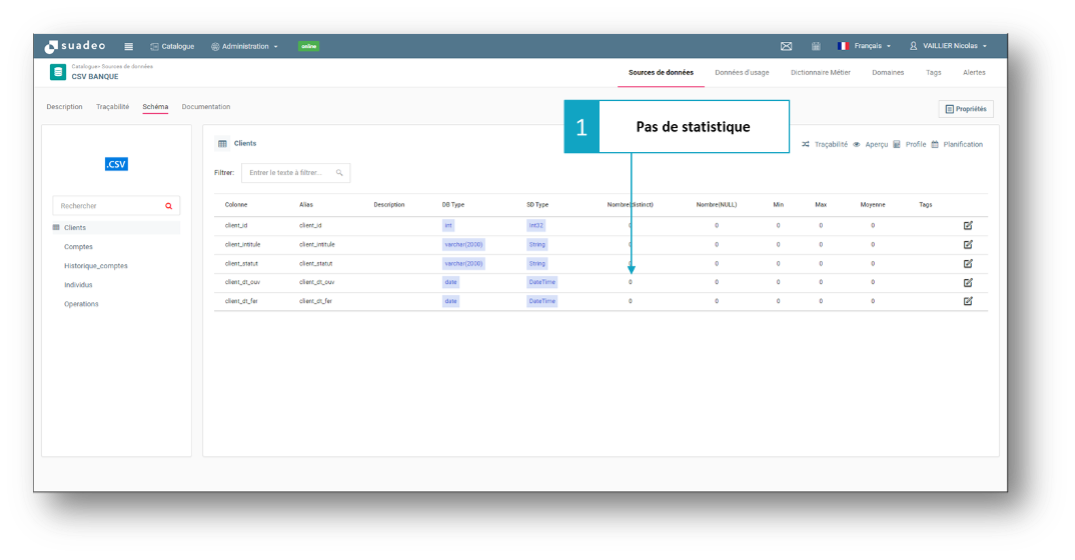Click DateTime tag in client_dt_ouv row
1075x560 pixels.
pyautogui.click(x=542, y=282)
